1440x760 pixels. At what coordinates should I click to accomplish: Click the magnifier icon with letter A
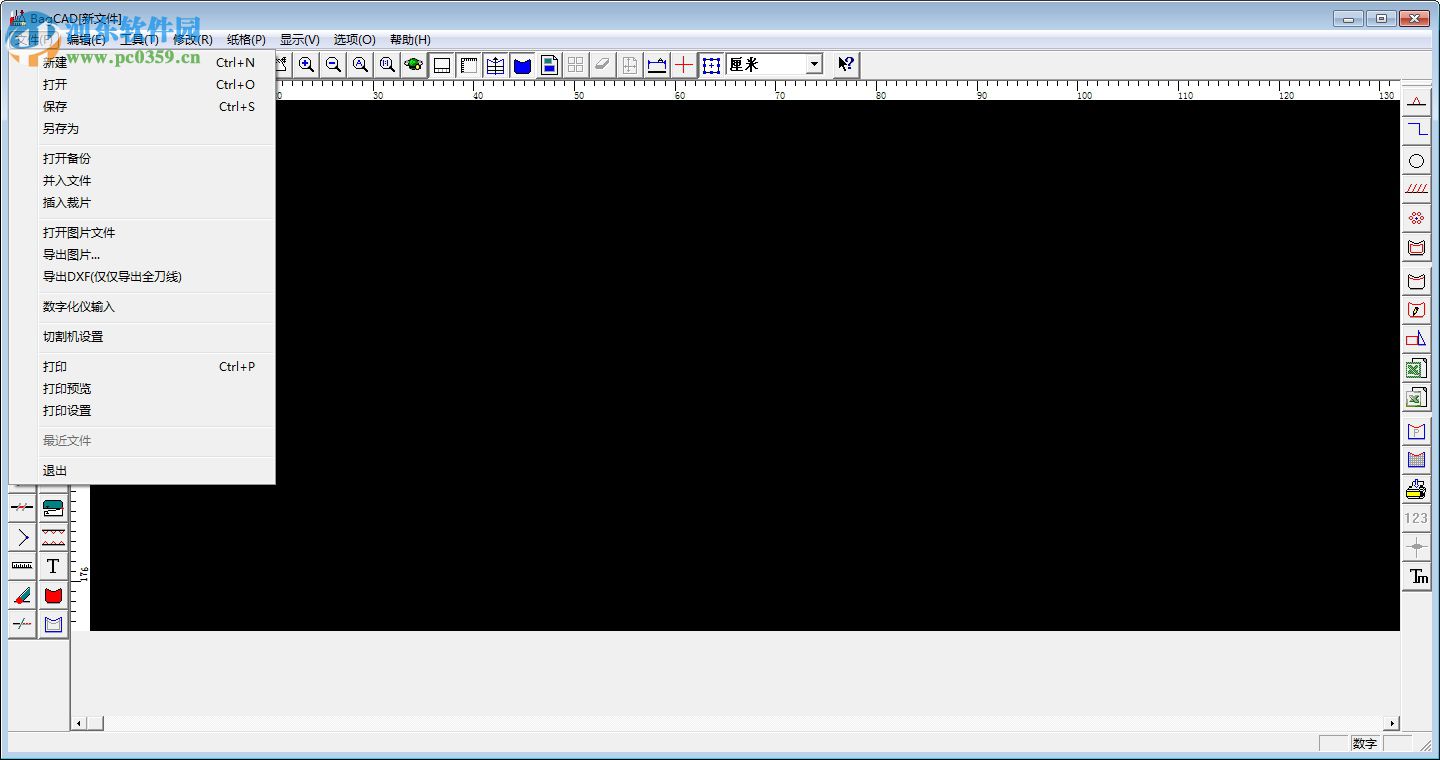coord(360,65)
